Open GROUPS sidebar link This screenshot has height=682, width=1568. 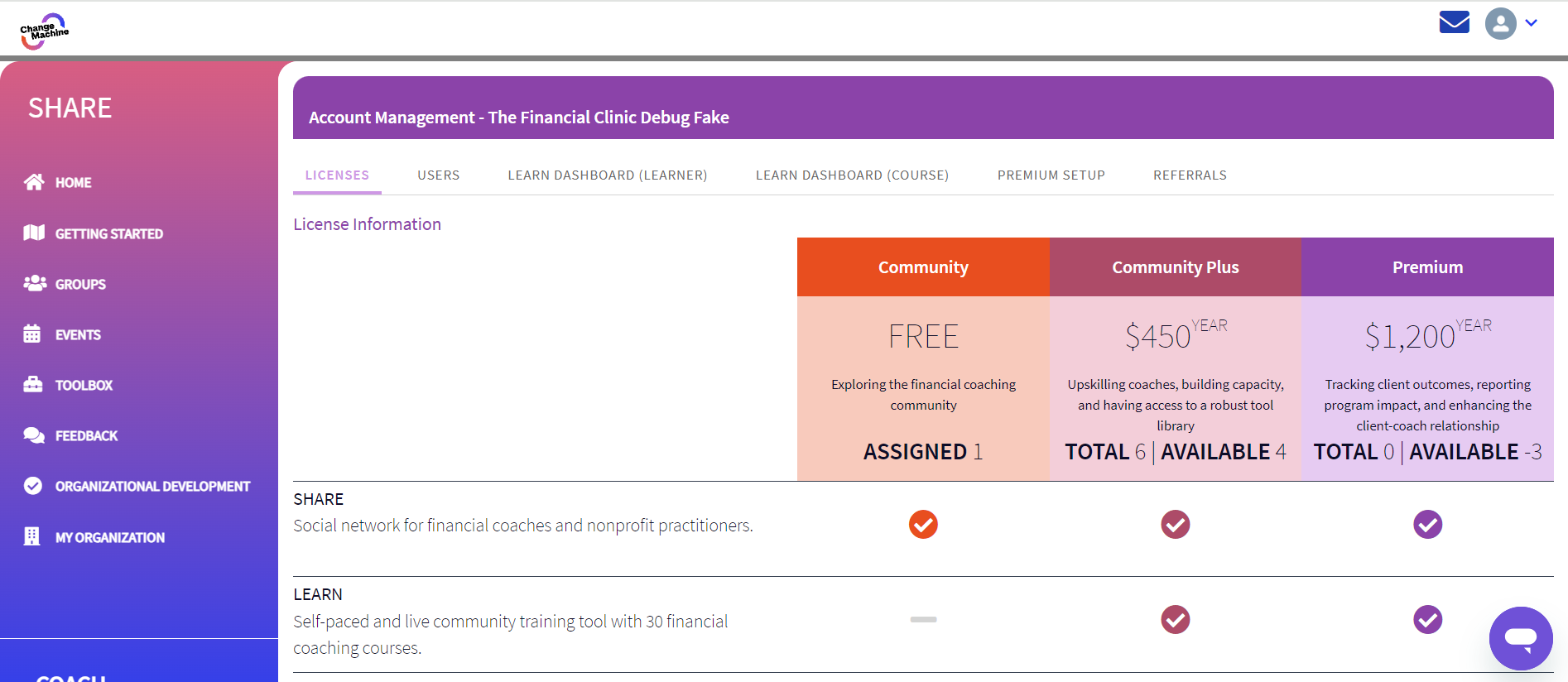[80, 285]
